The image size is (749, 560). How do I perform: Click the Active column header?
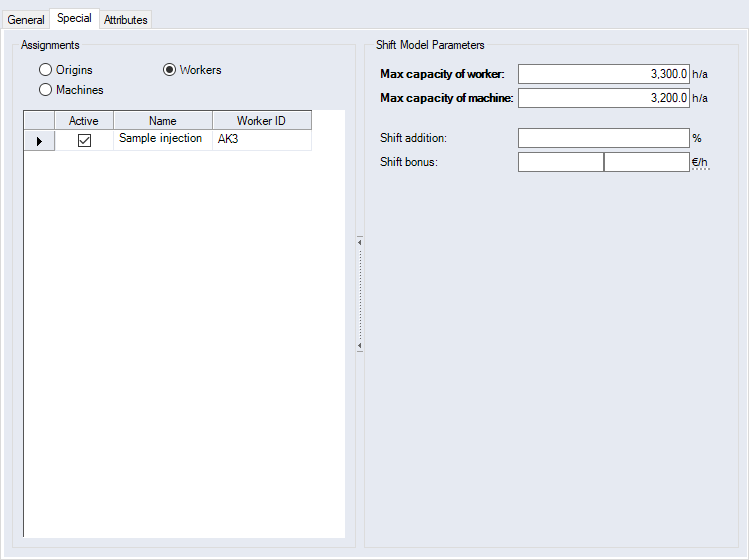coord(84,121)
